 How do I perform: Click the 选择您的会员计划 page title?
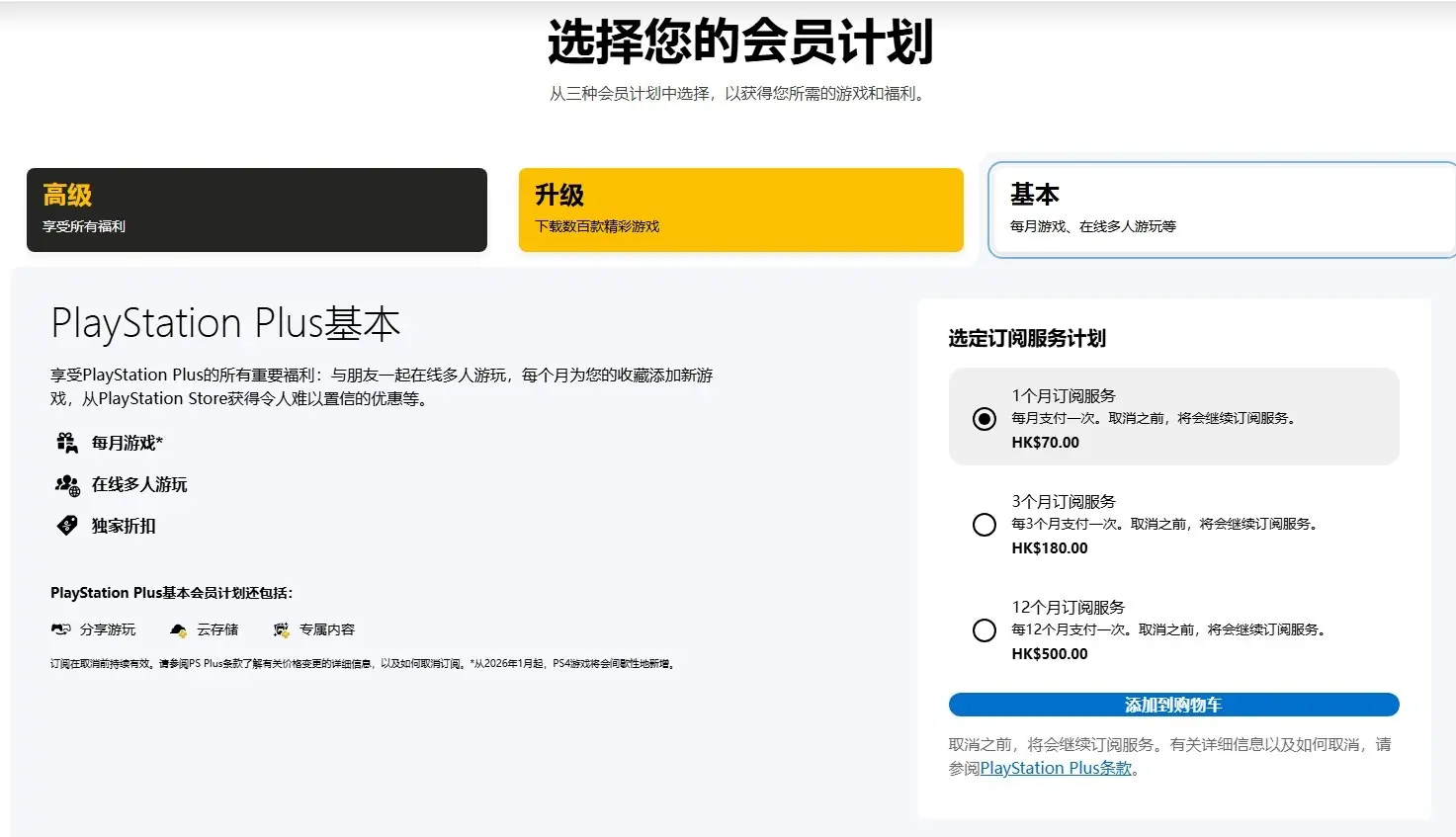pos(740,42)
